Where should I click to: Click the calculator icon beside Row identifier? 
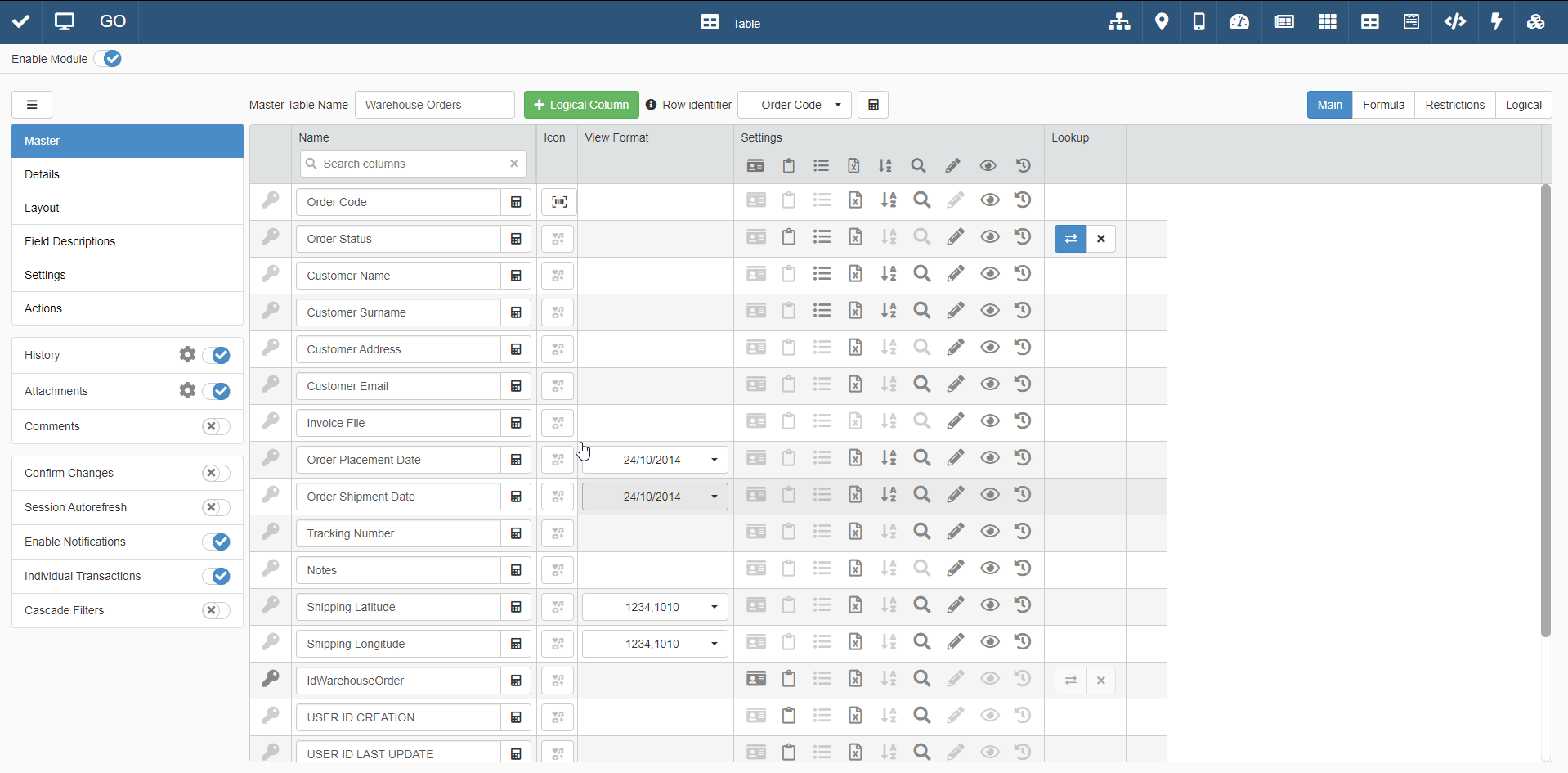point(872,105)
